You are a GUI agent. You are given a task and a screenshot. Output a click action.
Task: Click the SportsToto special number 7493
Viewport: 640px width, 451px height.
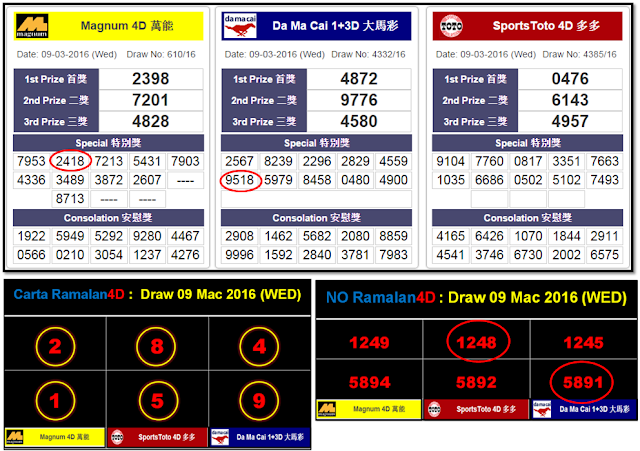(x=604, y=180)
